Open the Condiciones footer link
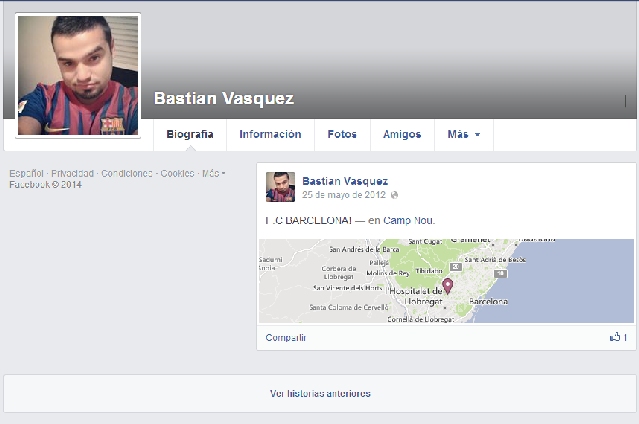639x424 pixels. [x=127, y=173]
